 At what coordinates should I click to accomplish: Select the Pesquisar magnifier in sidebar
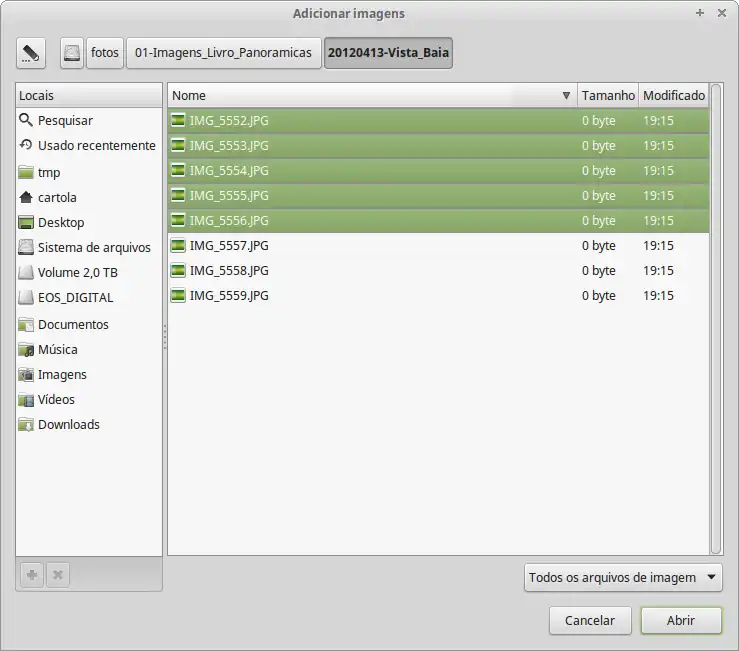(27, 120)
